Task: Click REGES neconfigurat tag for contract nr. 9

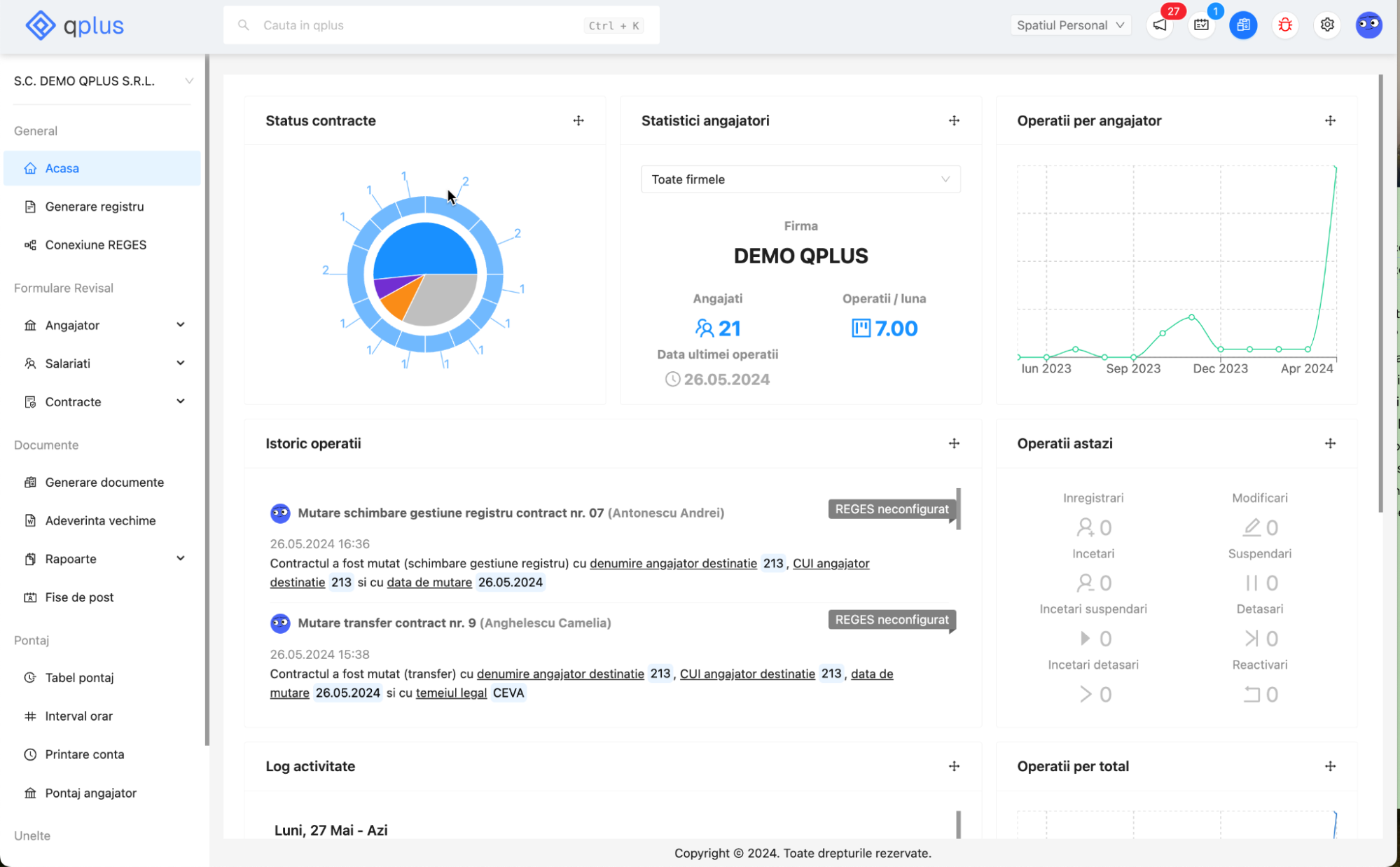Action: click(x=892, y=620)
